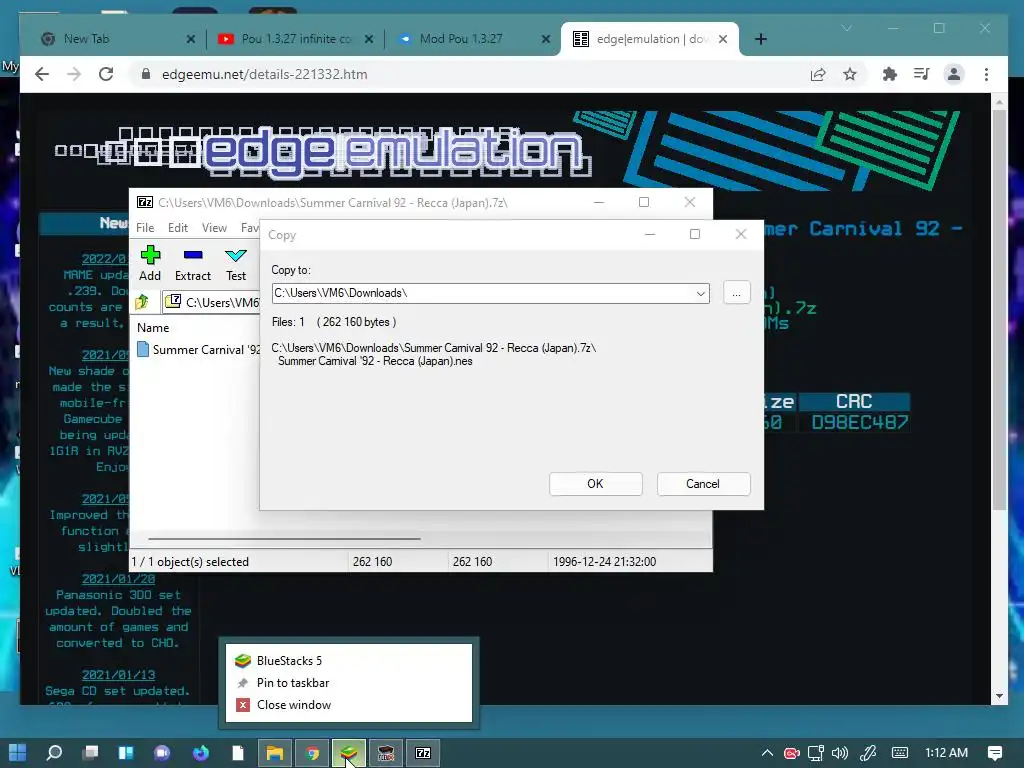Screen dimensions: 1024x768
Task: Choose Pin to taskbar in jump list
Action: (348, 682)
